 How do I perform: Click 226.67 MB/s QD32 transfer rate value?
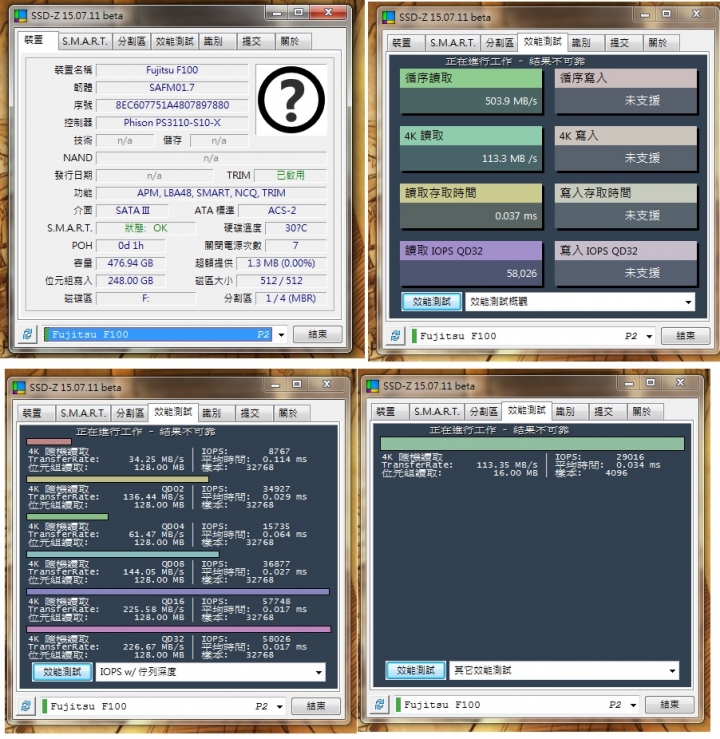point(154,647)
